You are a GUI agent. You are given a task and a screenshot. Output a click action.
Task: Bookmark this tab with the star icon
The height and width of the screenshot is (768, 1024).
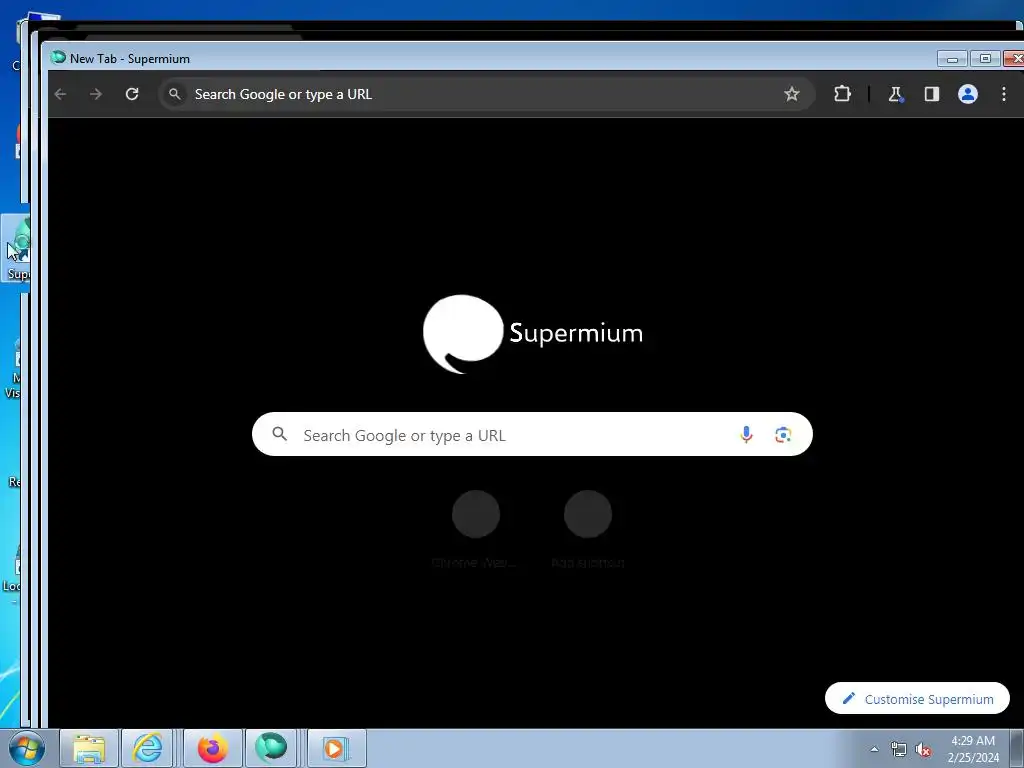(x=792, y=94)
